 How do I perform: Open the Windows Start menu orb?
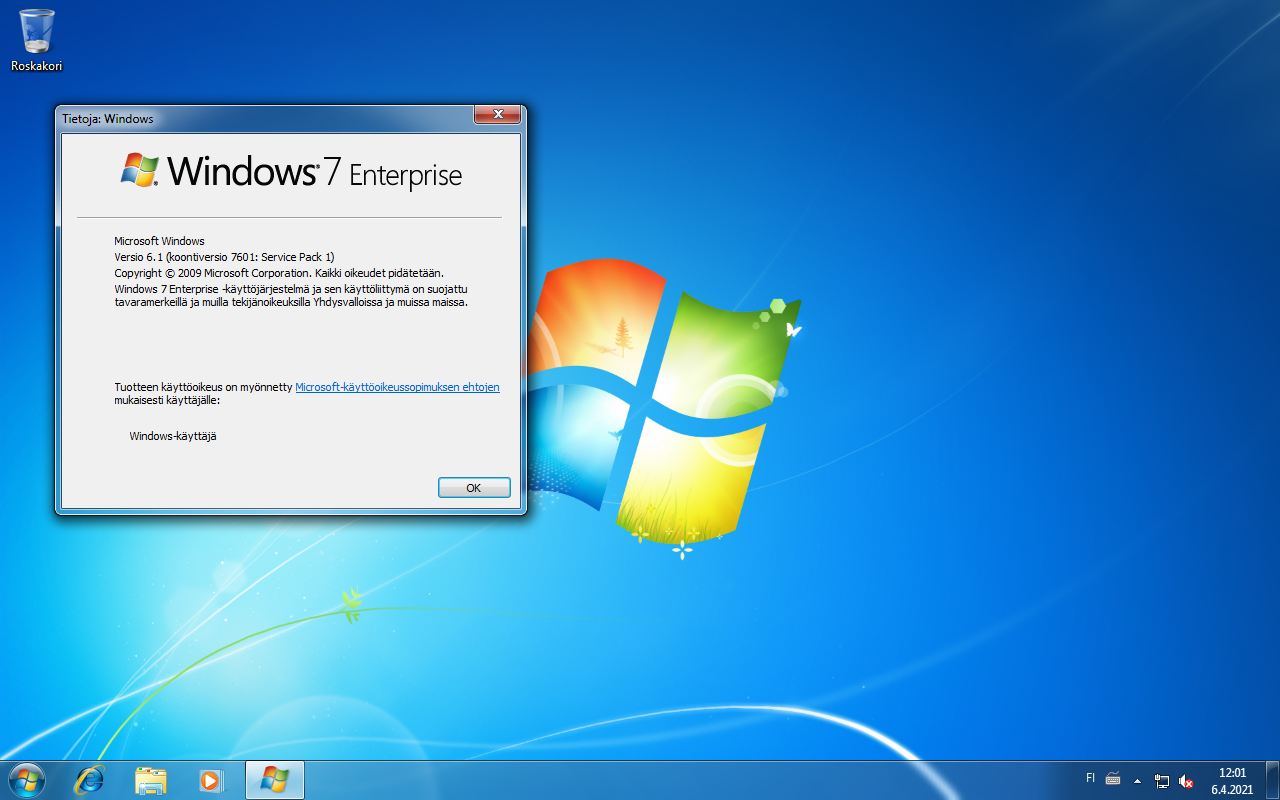click(26, 780)
